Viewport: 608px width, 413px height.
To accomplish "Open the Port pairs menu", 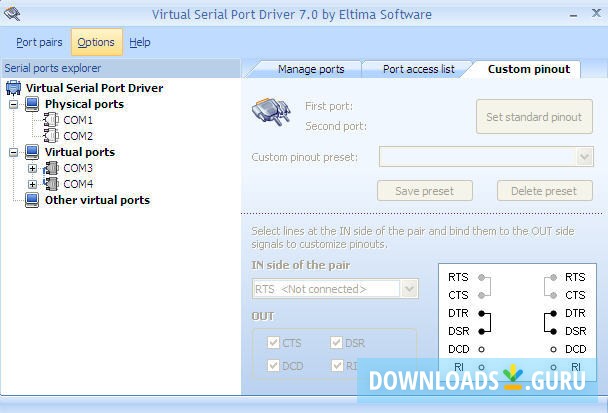I will pyautogui.click(x=39, y=42).
